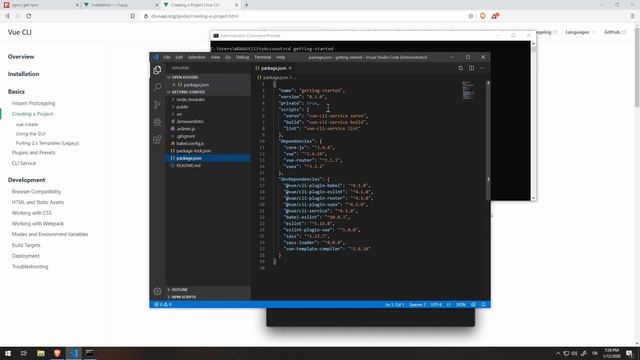Open README.md in the explorer
The width and height of the screenshot is (640, 360).
(x=208, y=166)
